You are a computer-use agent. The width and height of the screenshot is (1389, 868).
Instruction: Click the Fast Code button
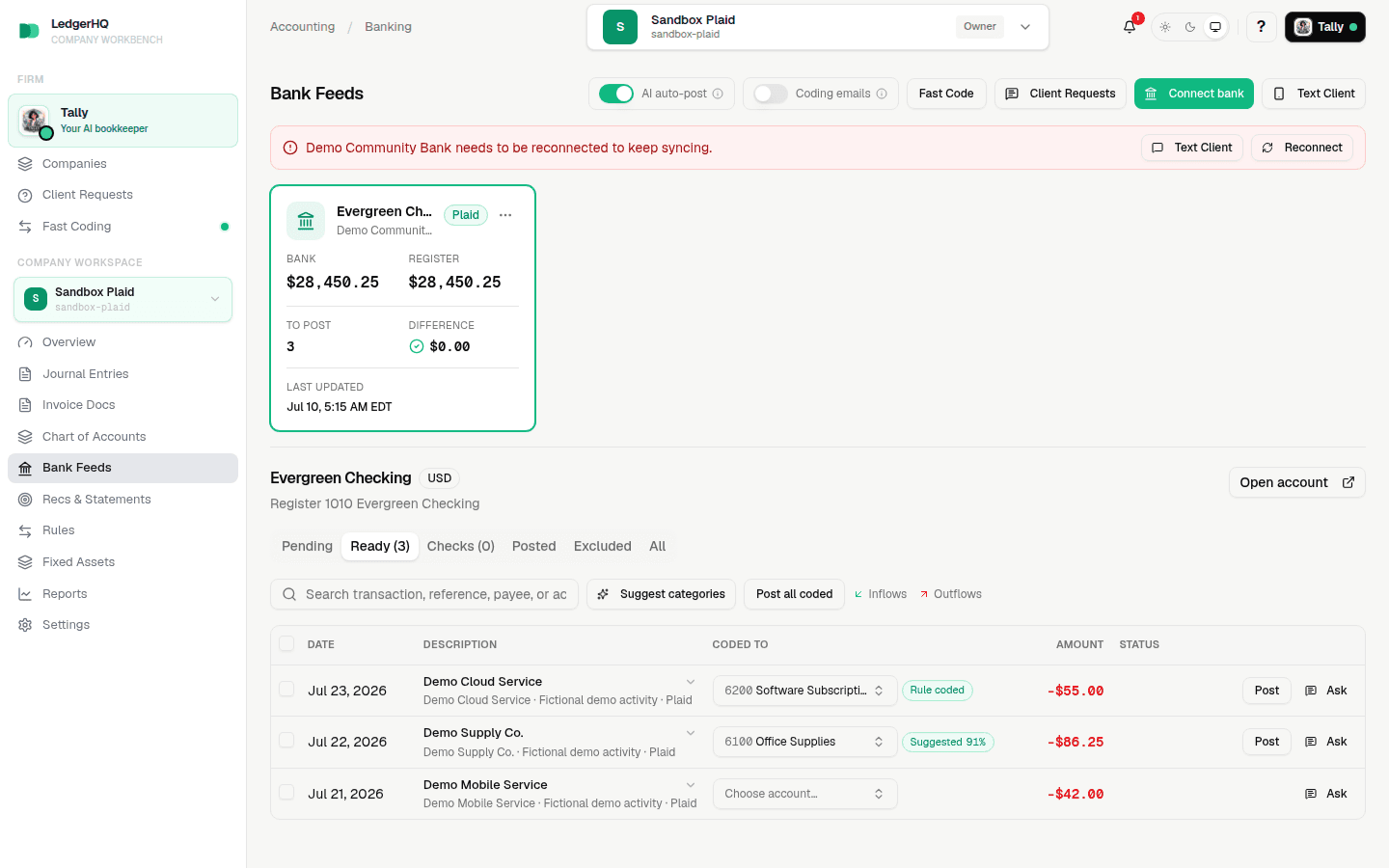(x=946, y=94)
